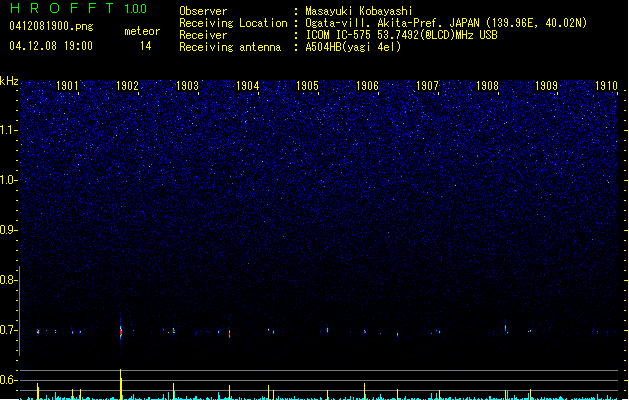Click the meteor count label
Image resolution: width=629 pixels, height=400 pixels.
[142, 31]
